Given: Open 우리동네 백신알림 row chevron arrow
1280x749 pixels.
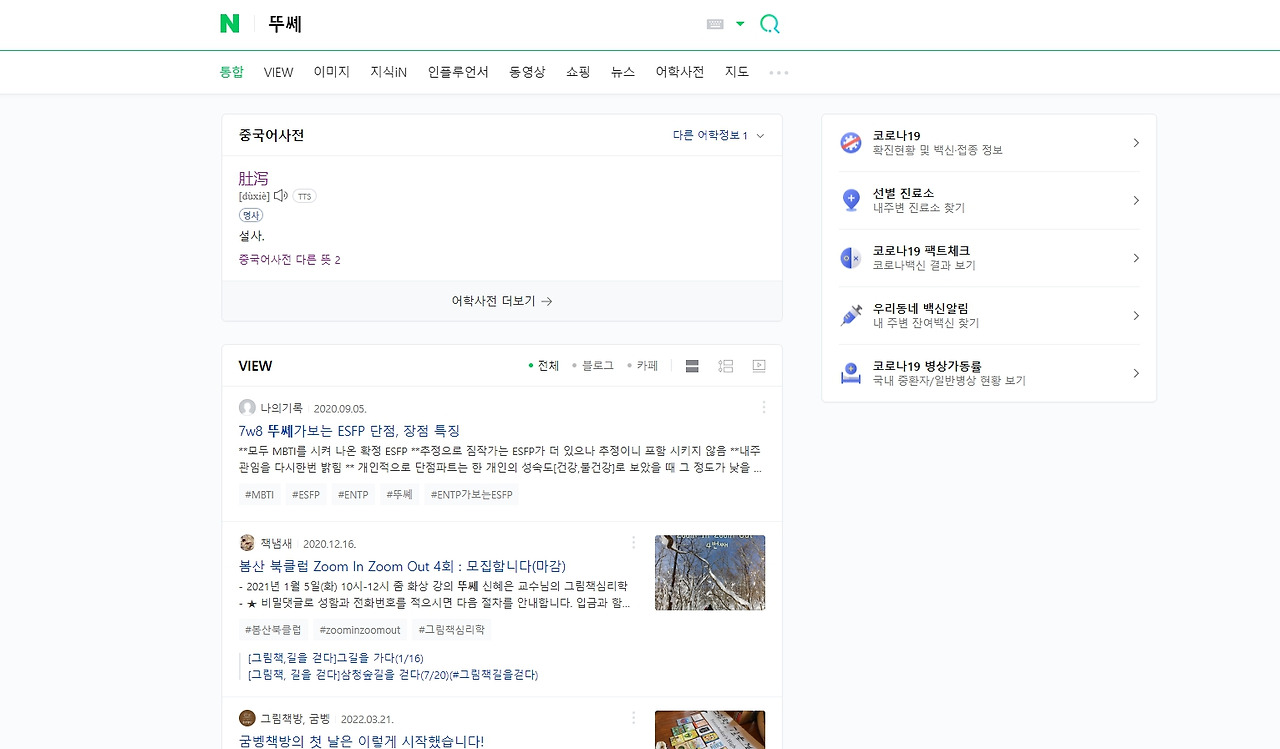Looking at the screenshot, I should click(x=1136, y=316).
